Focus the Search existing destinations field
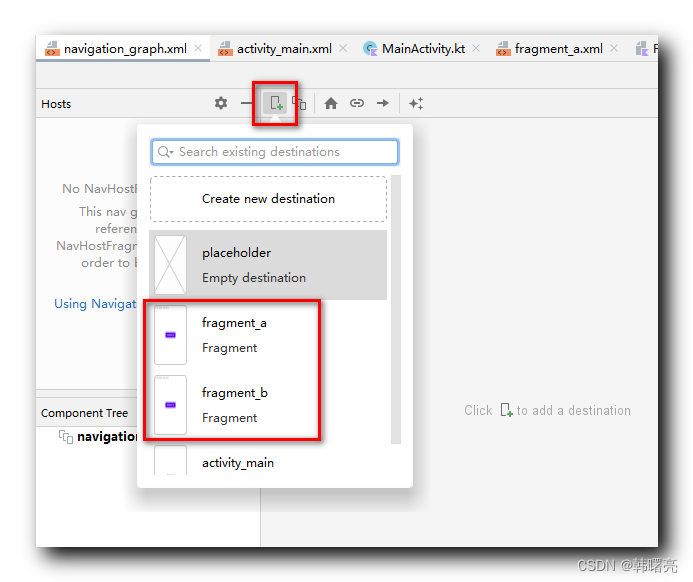693x582 pixels. 275,152
